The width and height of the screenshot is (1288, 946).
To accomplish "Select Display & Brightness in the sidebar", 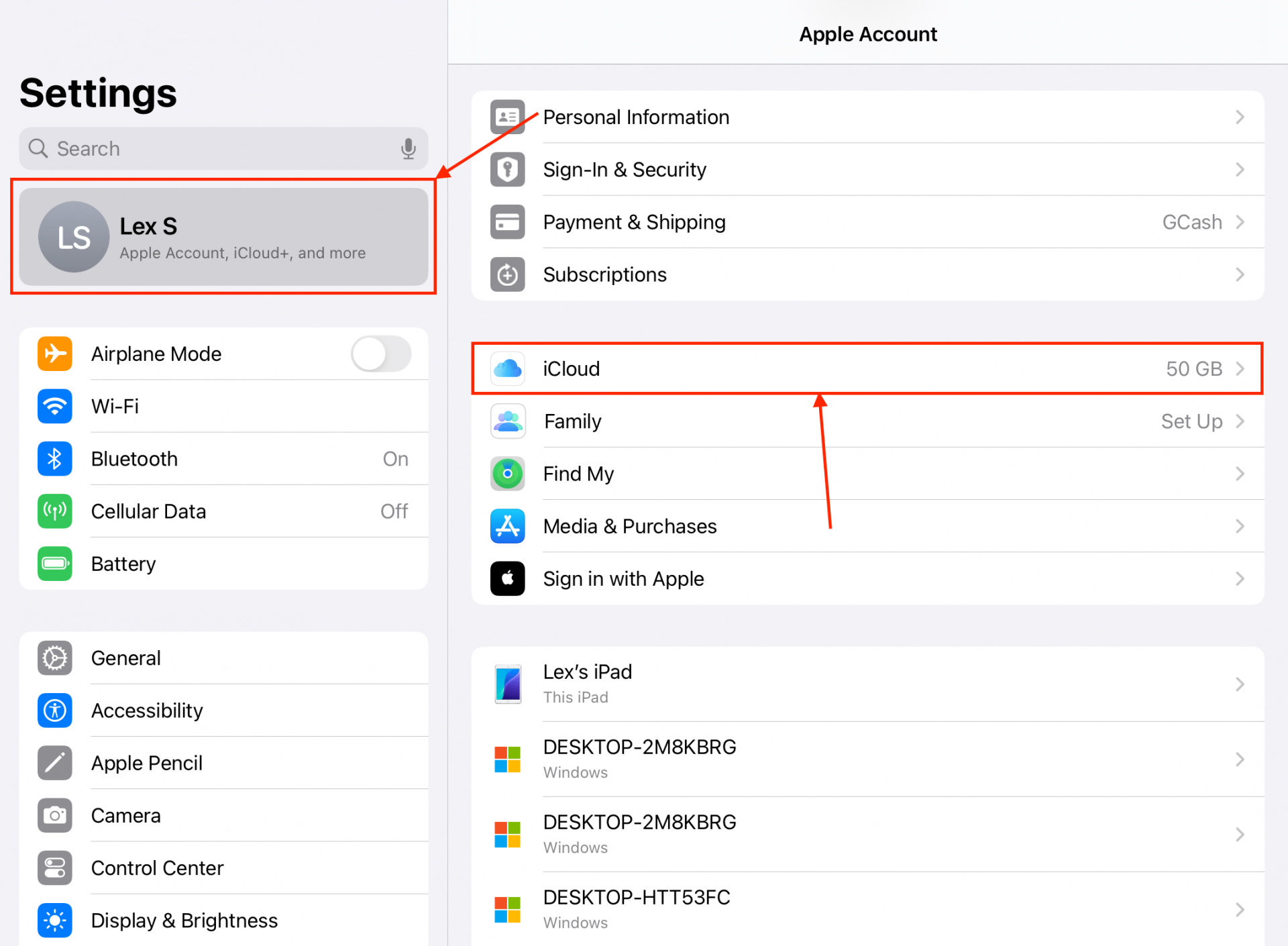I will [x=184, y=920].
